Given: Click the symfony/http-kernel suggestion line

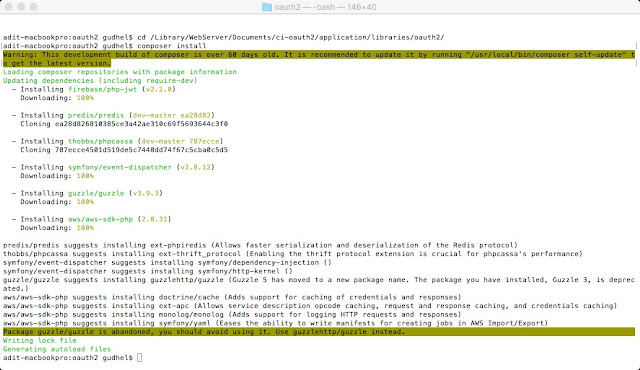Looking at the screenshot, I should pos(148,271).
